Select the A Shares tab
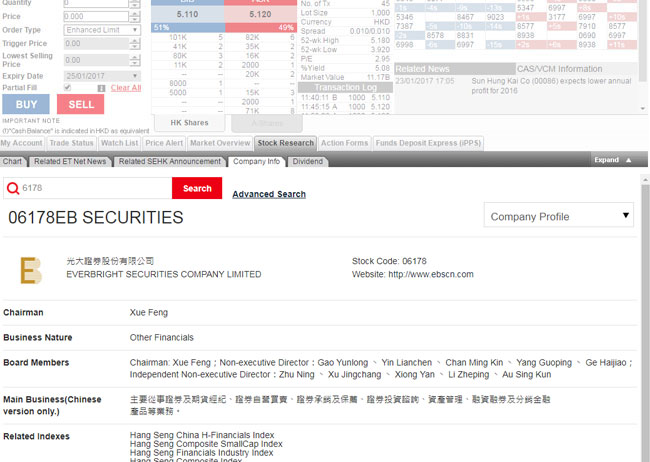This screenshot has height=462, width=650. [267, 123]
